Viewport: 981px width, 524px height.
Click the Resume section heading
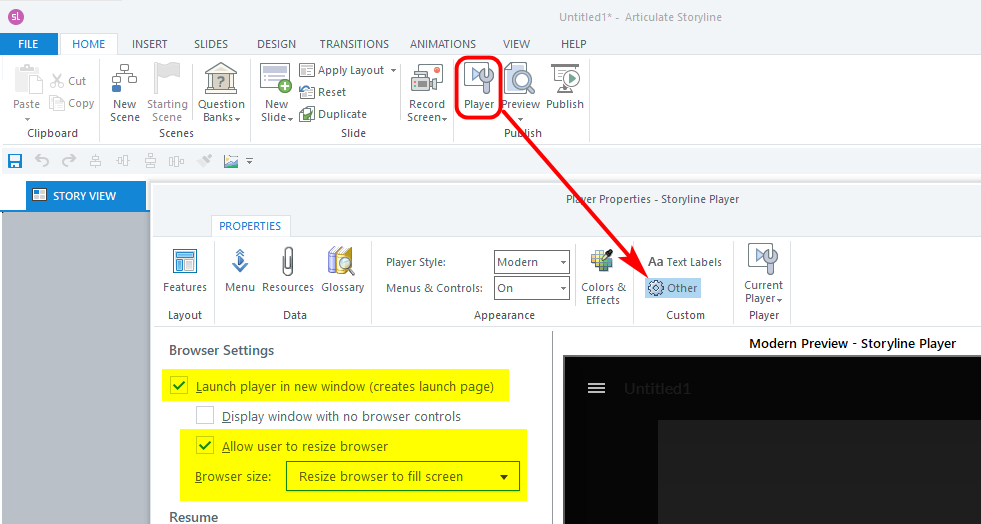pos(193,516)
